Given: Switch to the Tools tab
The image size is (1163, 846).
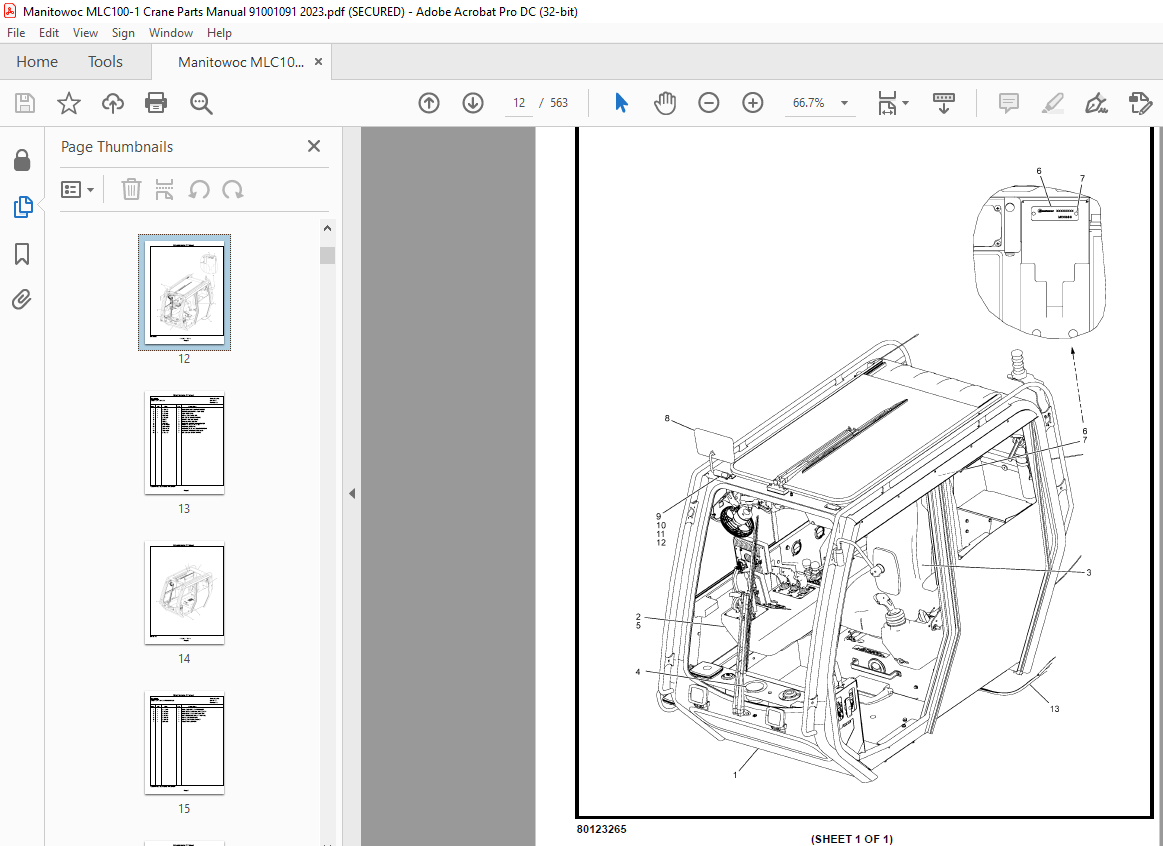Looking at the screenshot, I should coord(105,62).
